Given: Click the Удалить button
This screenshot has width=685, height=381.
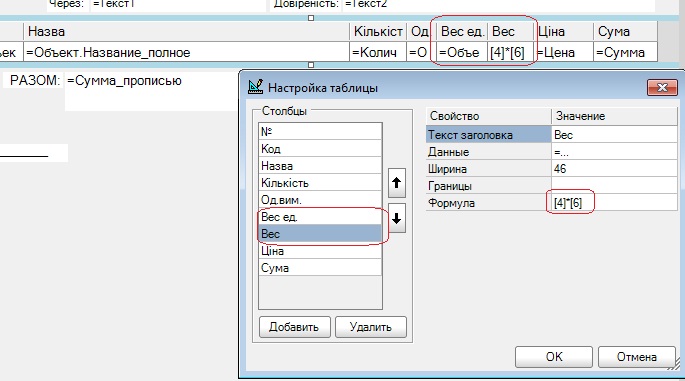Looking at the screenshot, I should tap(370, 327).
